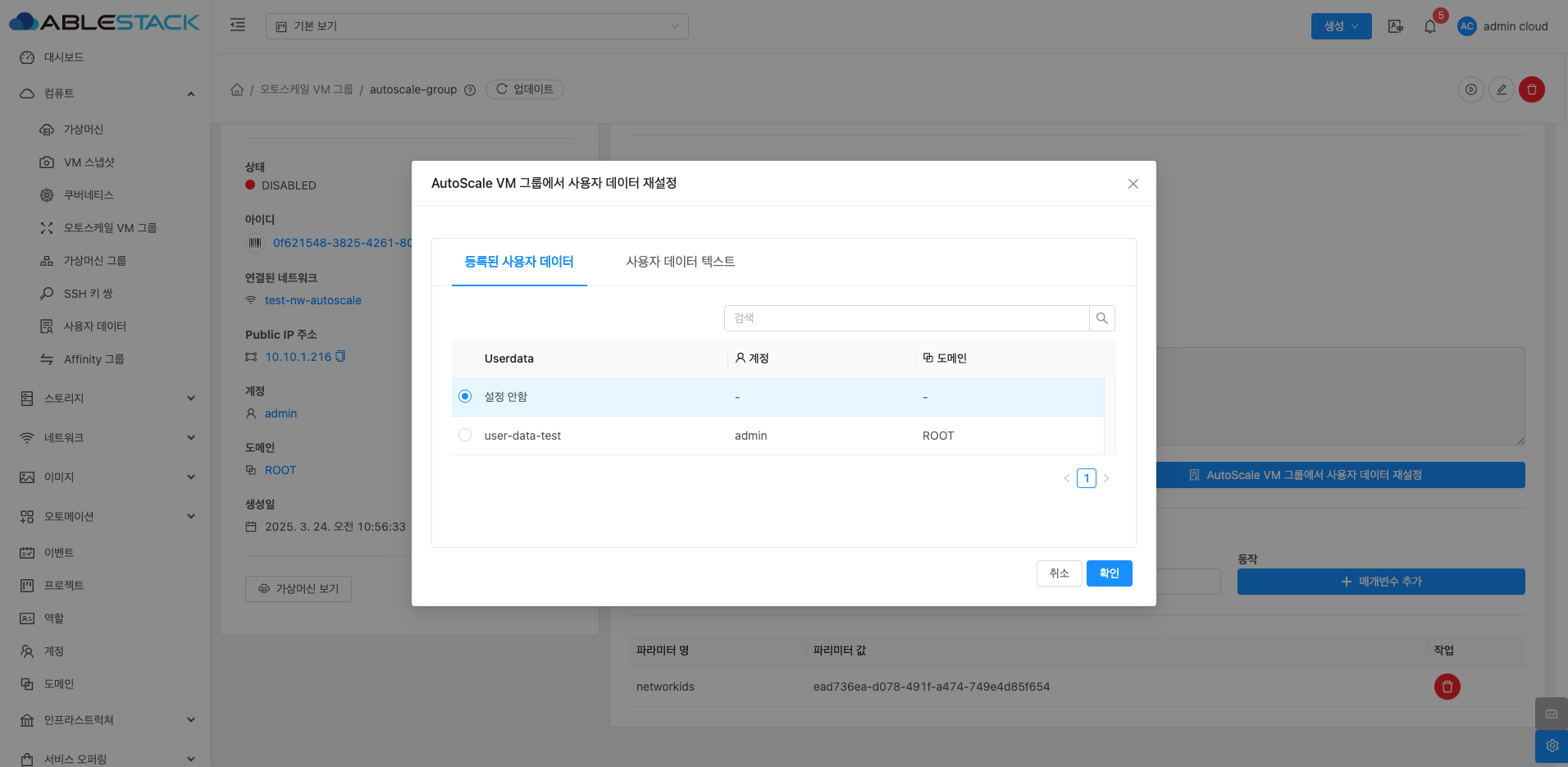Switch to '사용자 데이터 텍스트' tab
The height and width of the screenshot is (767, 1568).
click(x=680, y=262)
